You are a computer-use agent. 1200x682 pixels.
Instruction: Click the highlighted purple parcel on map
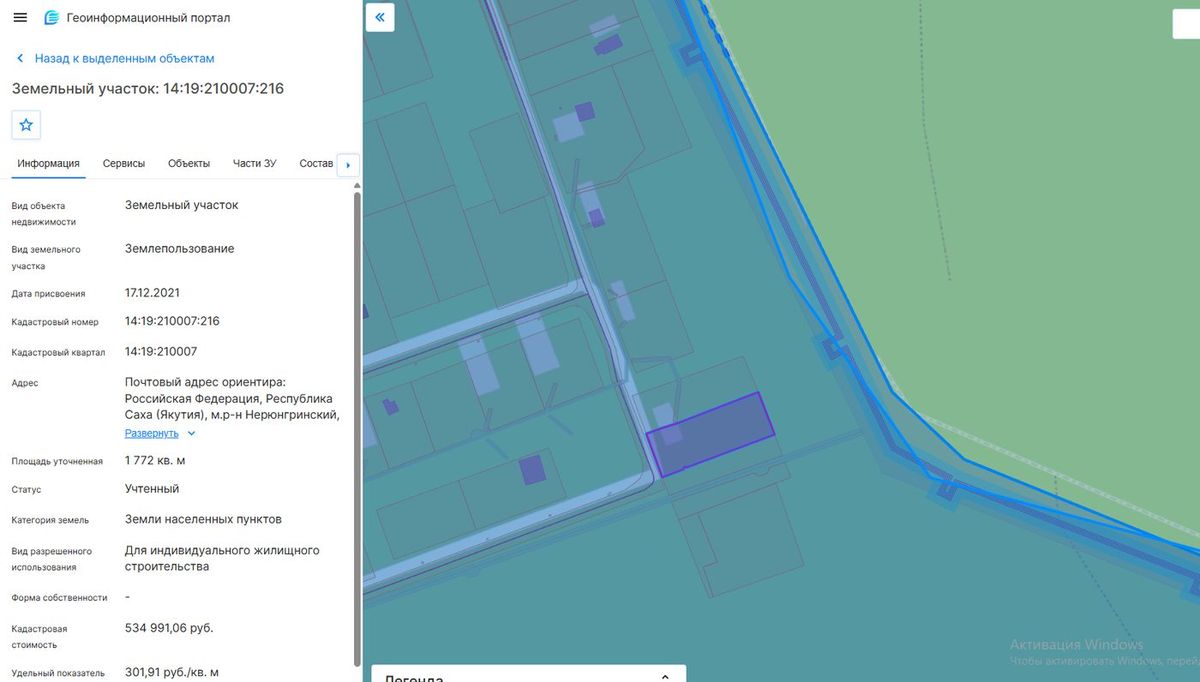click(712, 433)
